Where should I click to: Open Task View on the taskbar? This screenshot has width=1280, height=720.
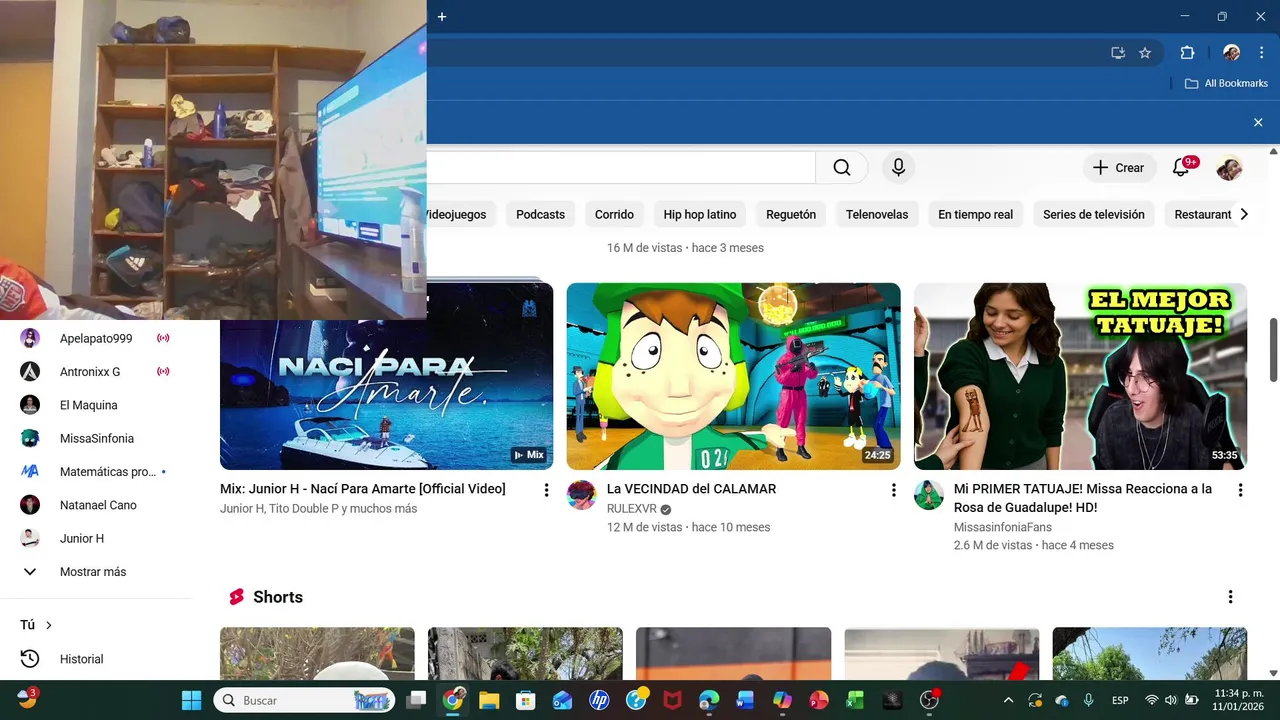point(417,700)
